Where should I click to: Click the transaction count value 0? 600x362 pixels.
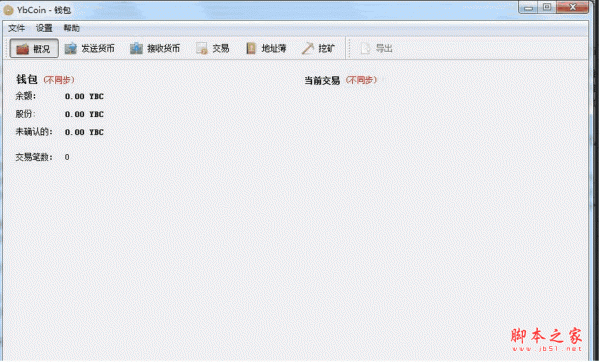67,157
